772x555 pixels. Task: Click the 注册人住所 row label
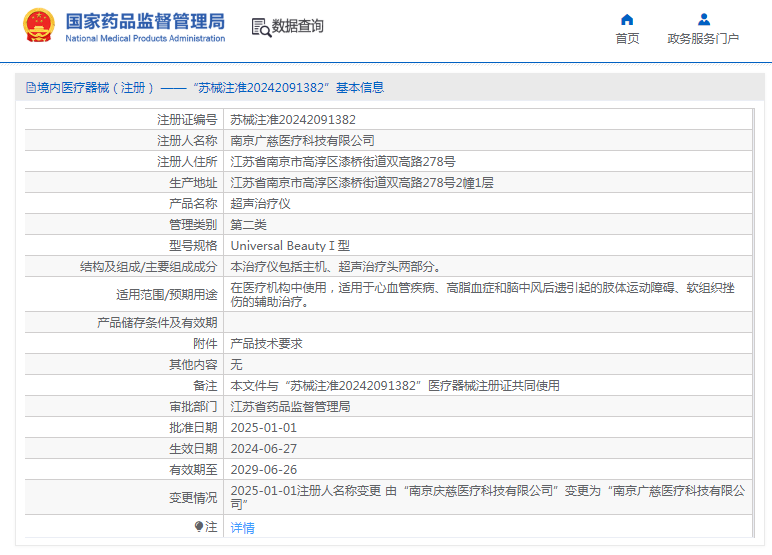[x=187, y=162]
